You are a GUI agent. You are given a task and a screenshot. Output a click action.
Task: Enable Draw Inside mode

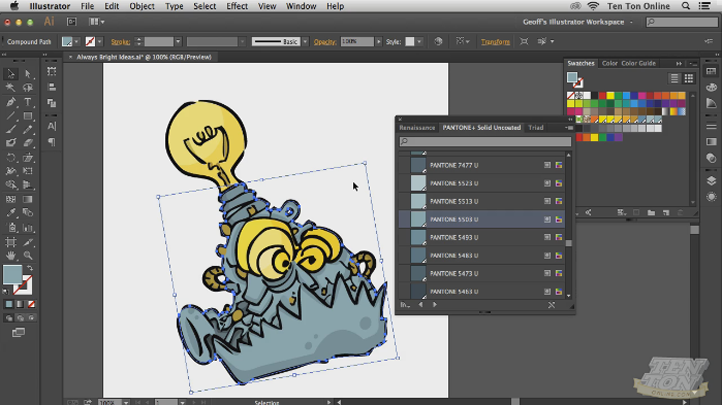tap(31, 318)
